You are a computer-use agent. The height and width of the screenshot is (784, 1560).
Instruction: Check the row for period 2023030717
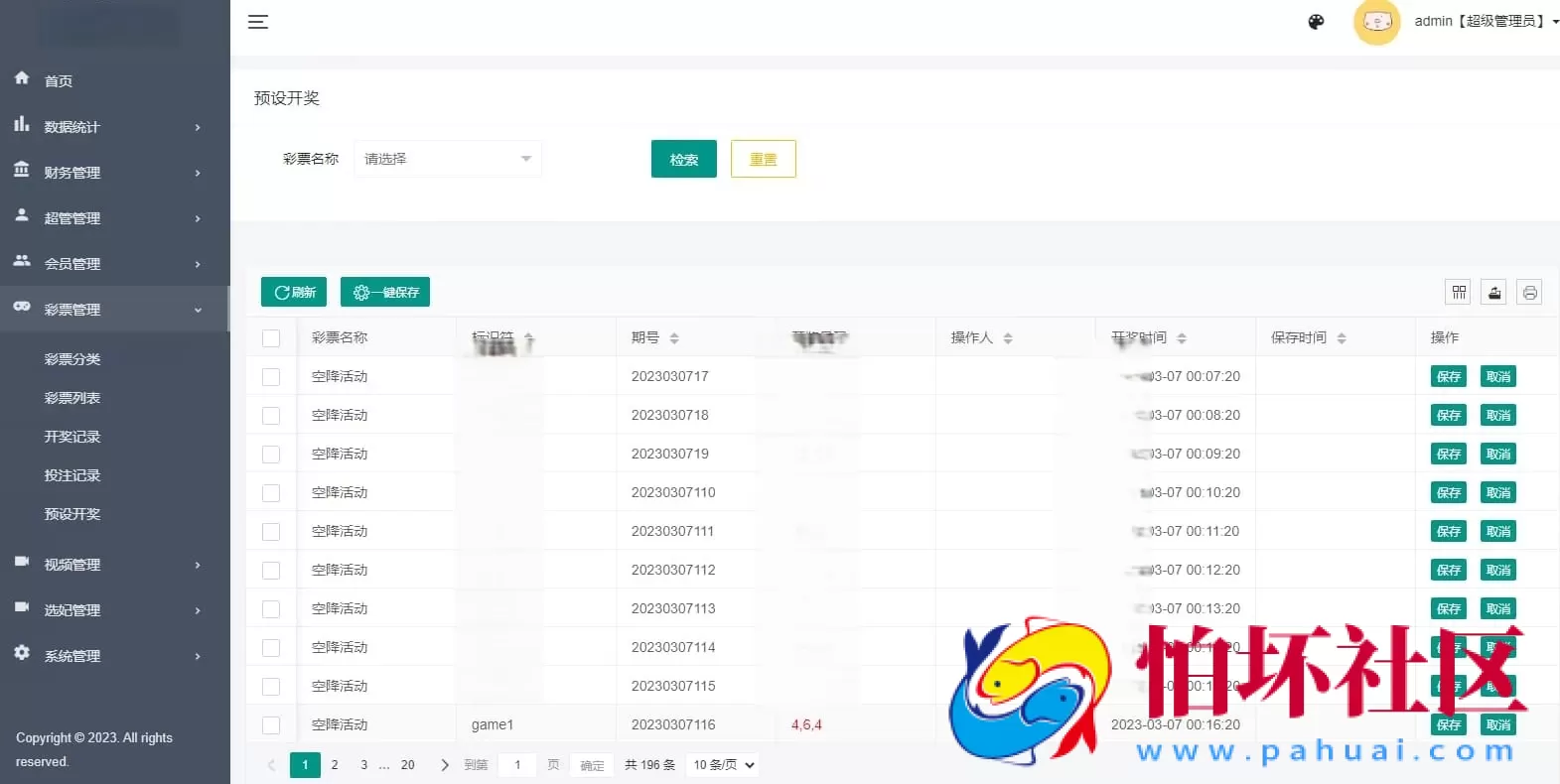[271, 377]
